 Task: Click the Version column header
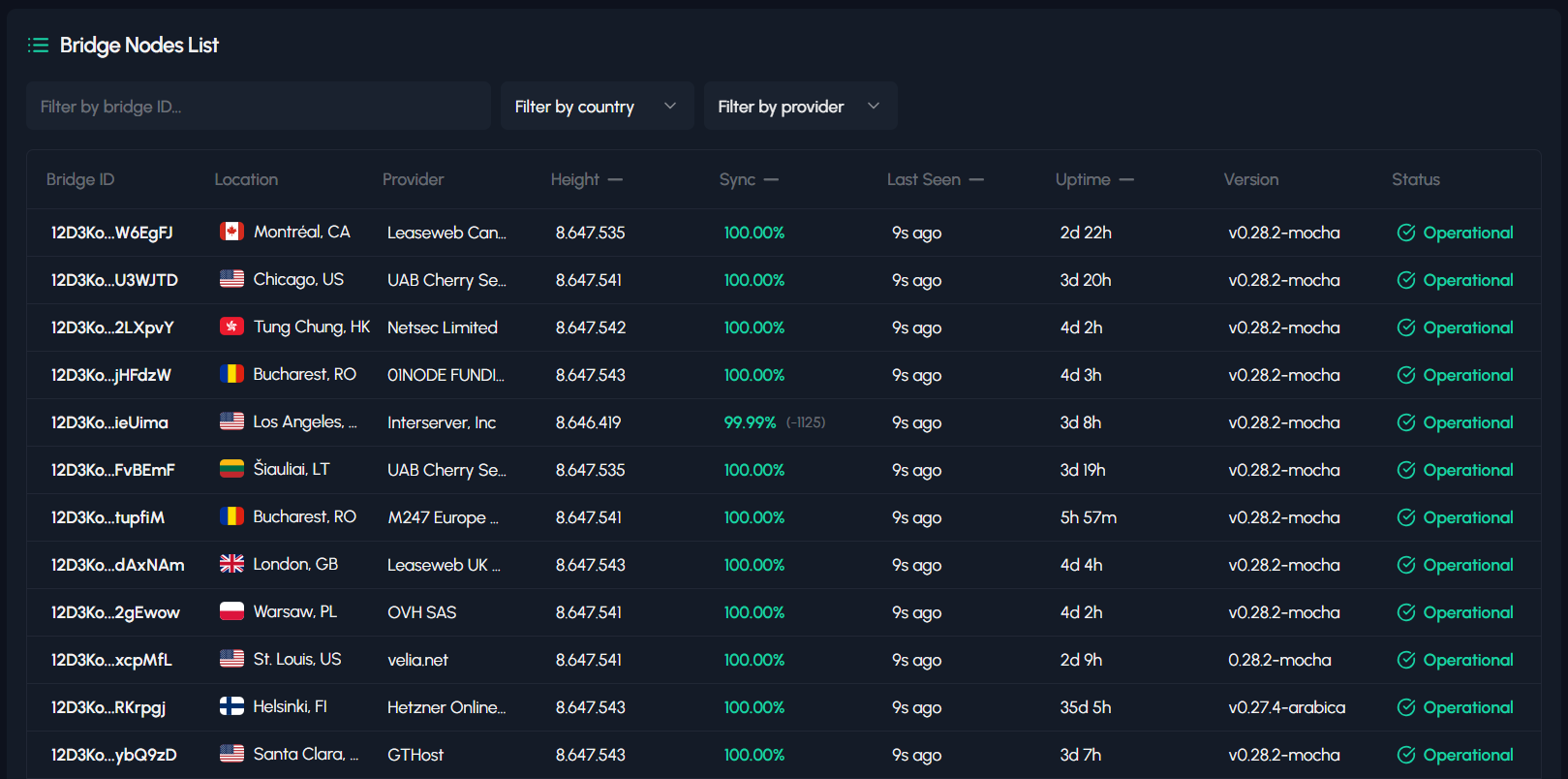(1251, 179)
